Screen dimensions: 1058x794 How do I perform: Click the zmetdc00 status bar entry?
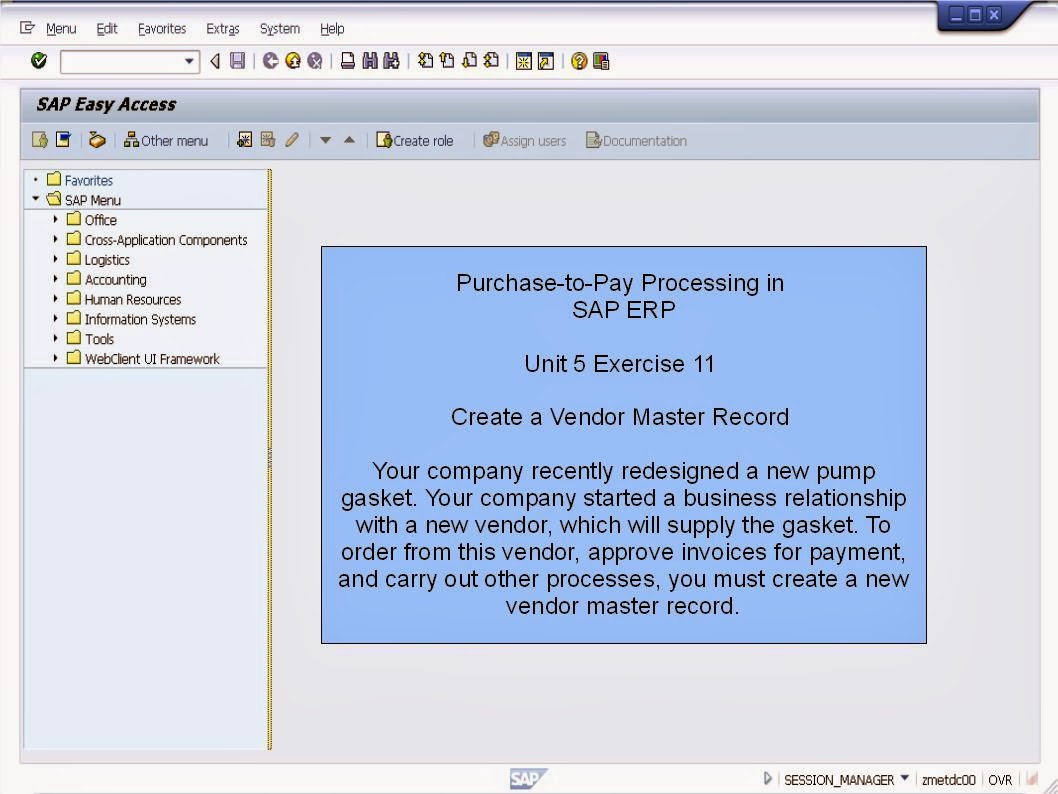tap(949, 780)
